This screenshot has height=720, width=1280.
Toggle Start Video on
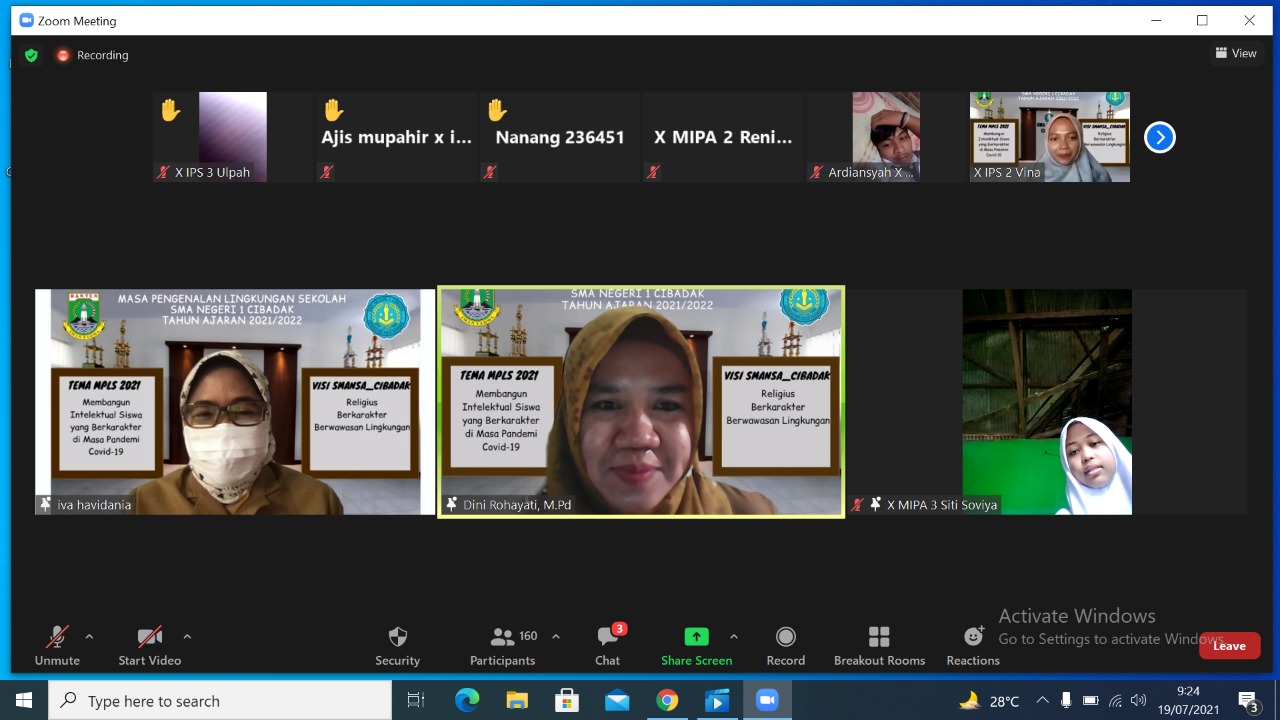[x=149, y=645]
